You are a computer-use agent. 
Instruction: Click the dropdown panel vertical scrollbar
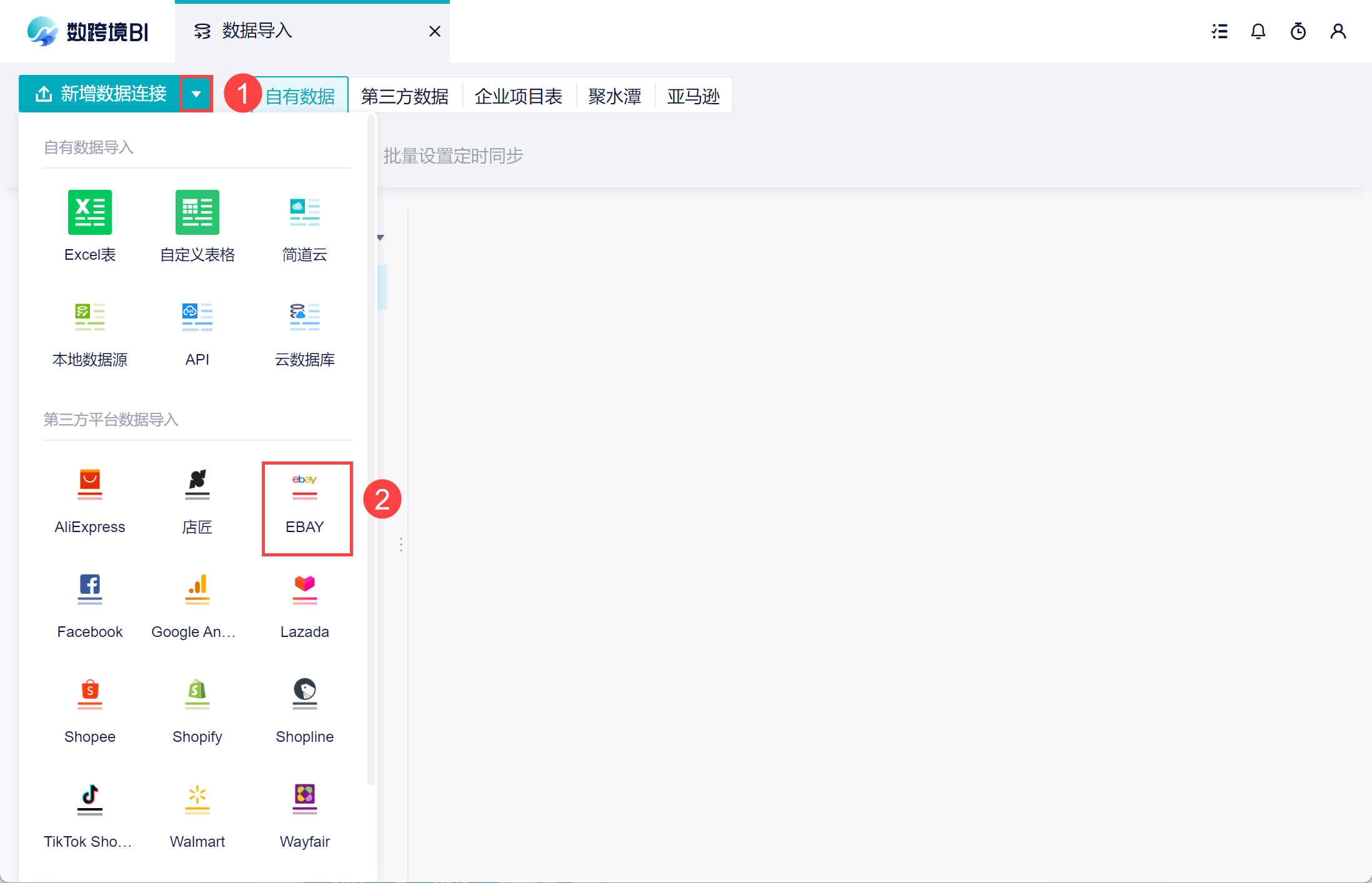point(371,450)
